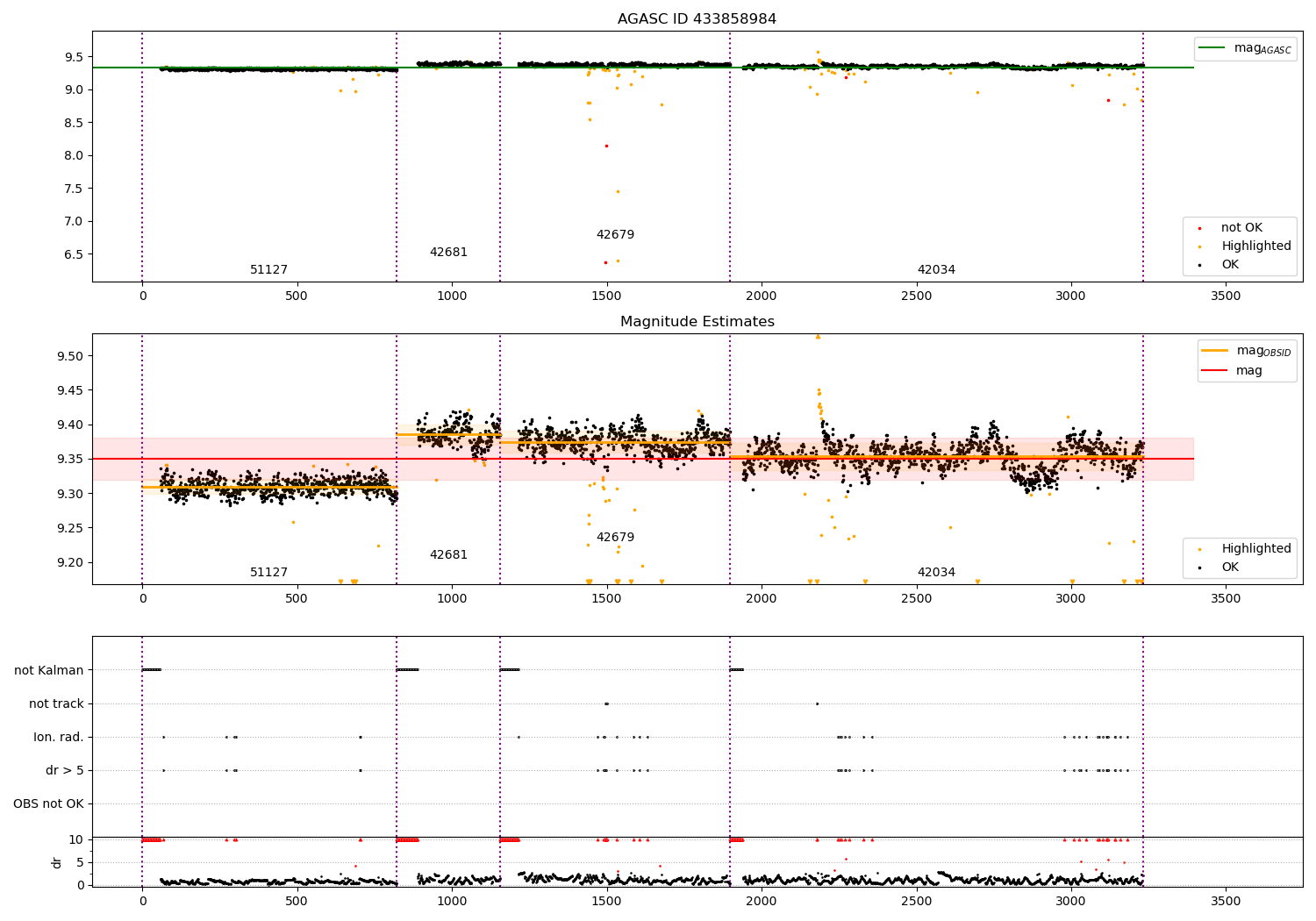Select the orange mag OBSID legend line
The width and height of the screenshot is (1316, 921).
[1214, 351]
